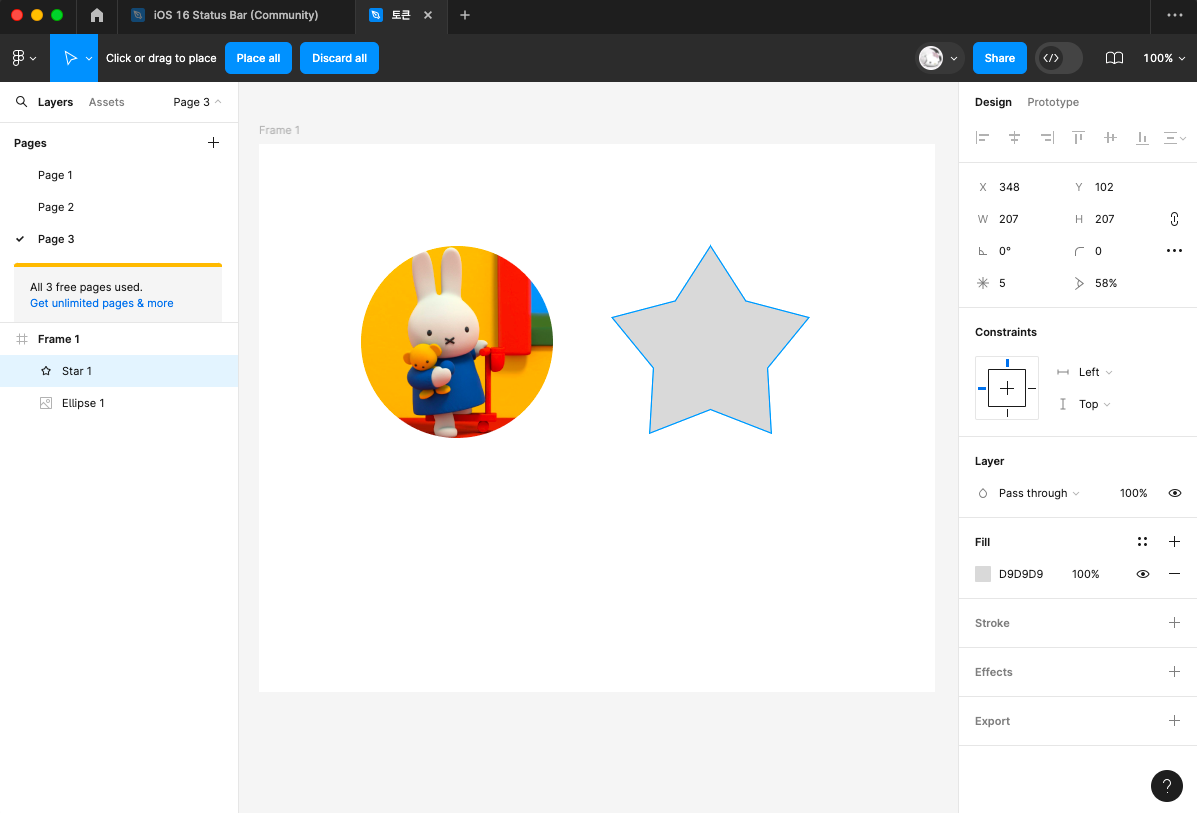Click the Home icon tab
This screenshot has width=1197, height=813.
(x=97, y=15)
